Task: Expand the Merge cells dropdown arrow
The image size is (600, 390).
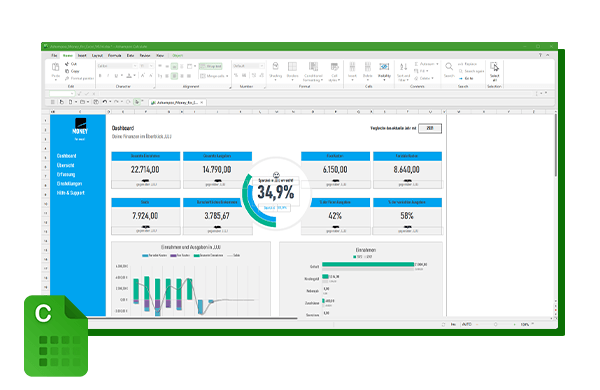Action: pyautogui.click(x=227, y=76)
